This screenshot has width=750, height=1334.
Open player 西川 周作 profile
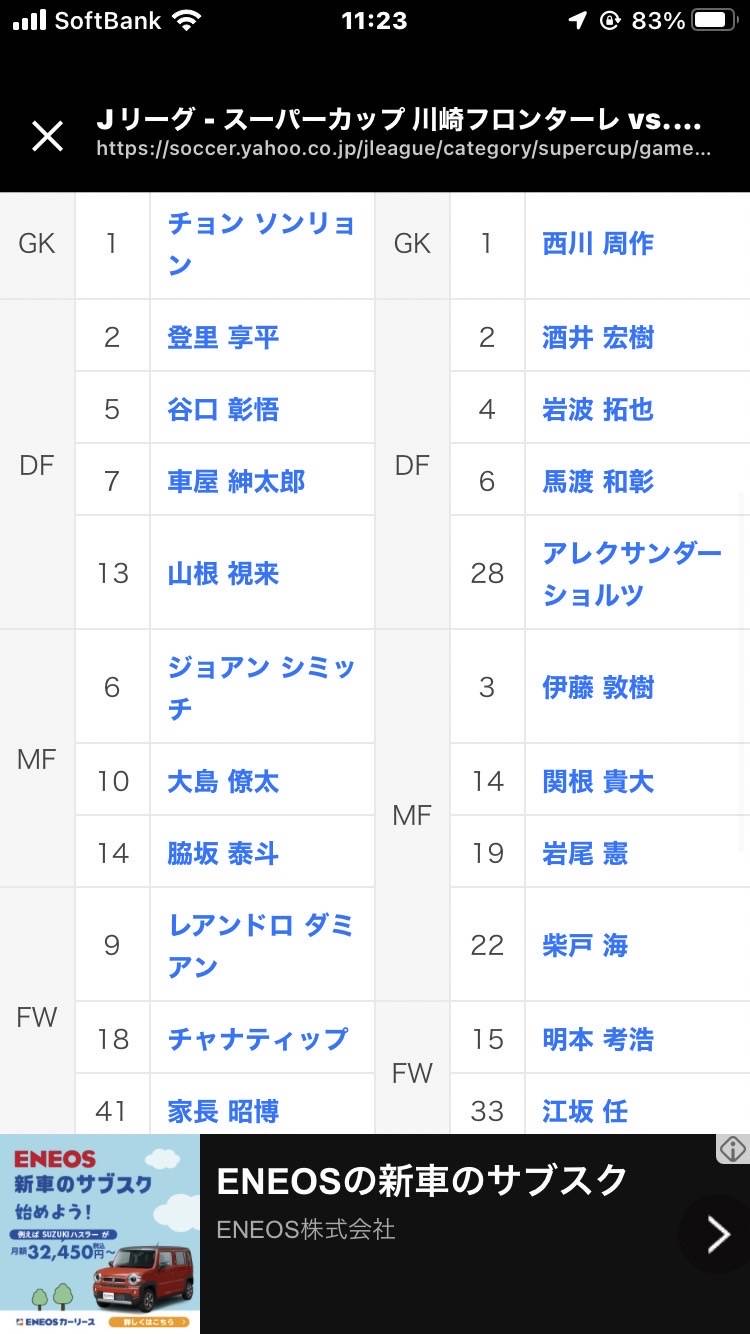pos(598,244)
